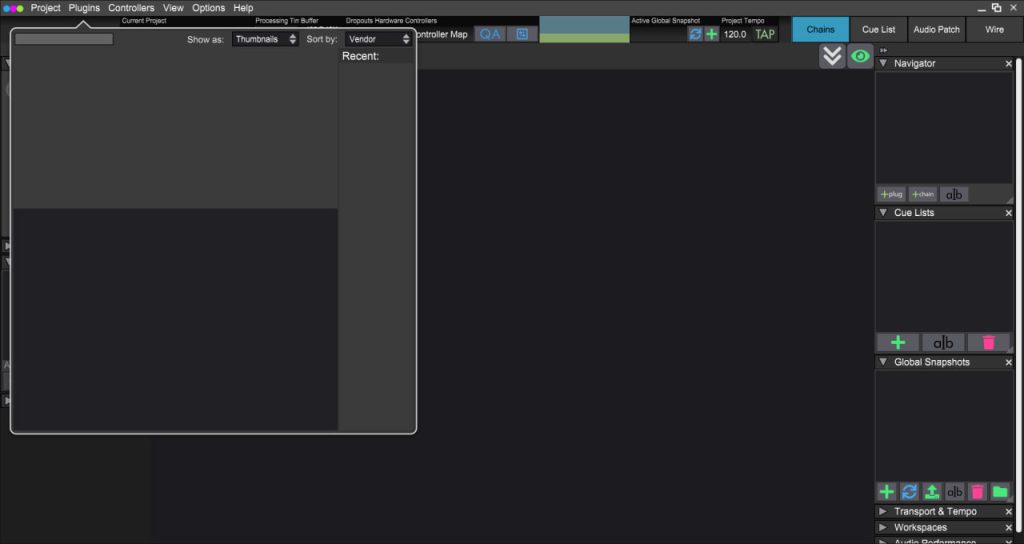The height and width of the screenshot is (544, 1024).
Task: Open the Controllers menu
Action: [x=131, y=8]
